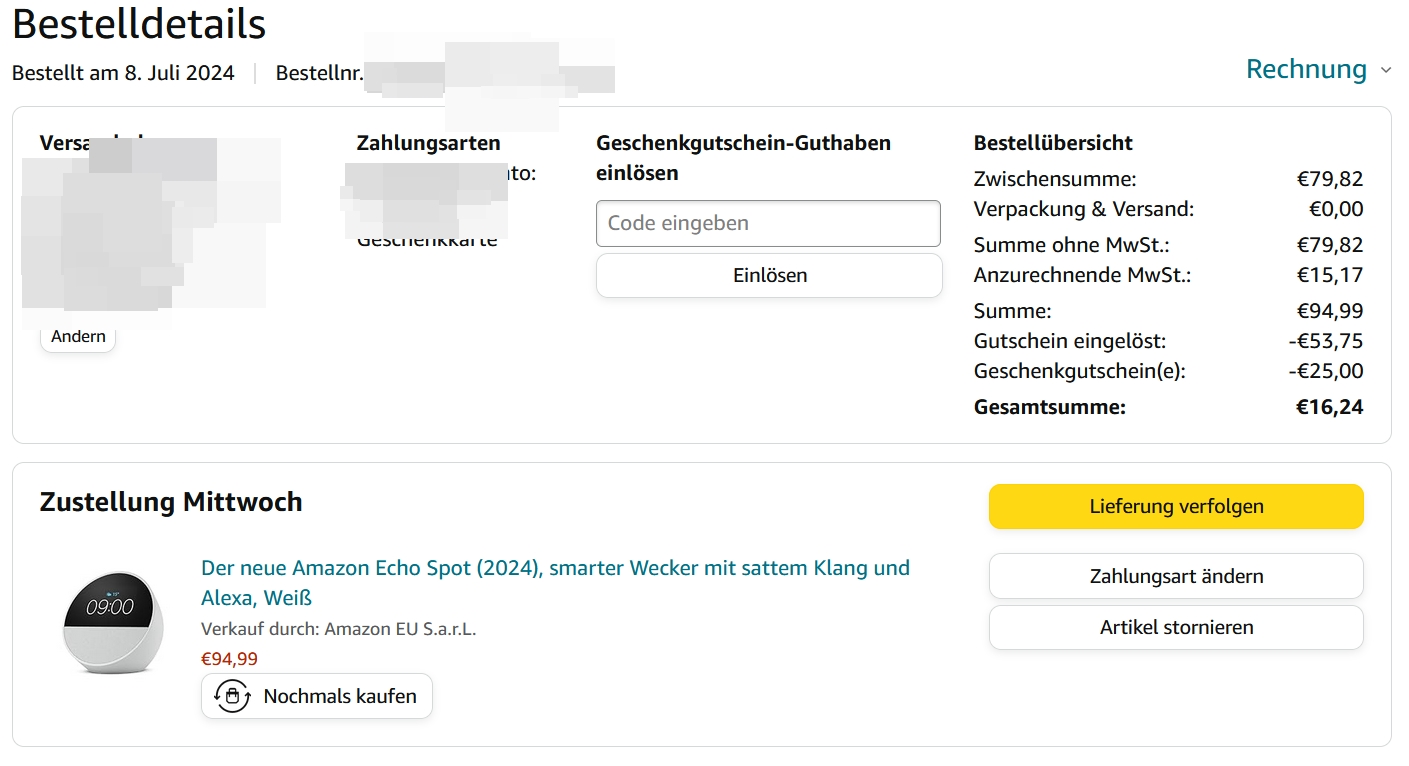The image size is (1409, 766).
Task: Click the Bestellt am 8. Juli 2024 text
Action: [x=123, y=73]
